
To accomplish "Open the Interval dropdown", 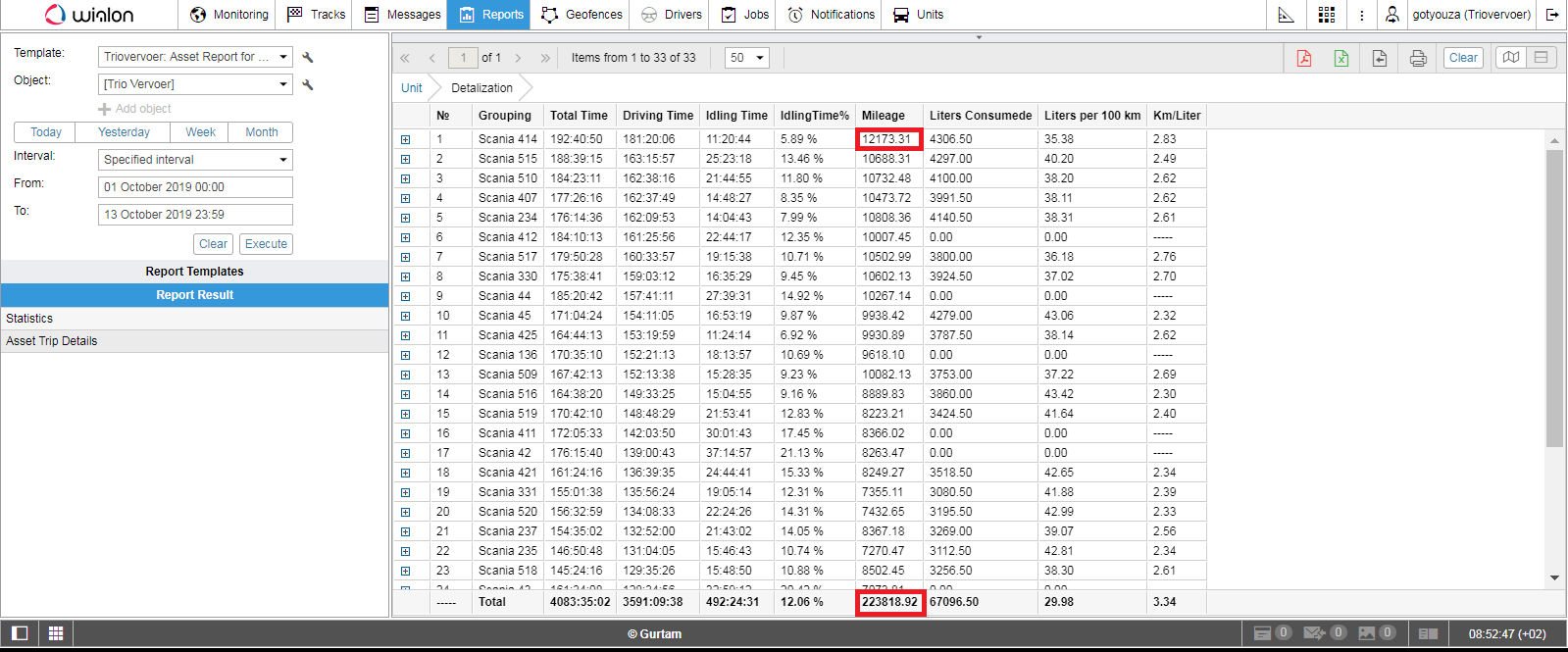I will pyautogui.click(x=195, y=160).
